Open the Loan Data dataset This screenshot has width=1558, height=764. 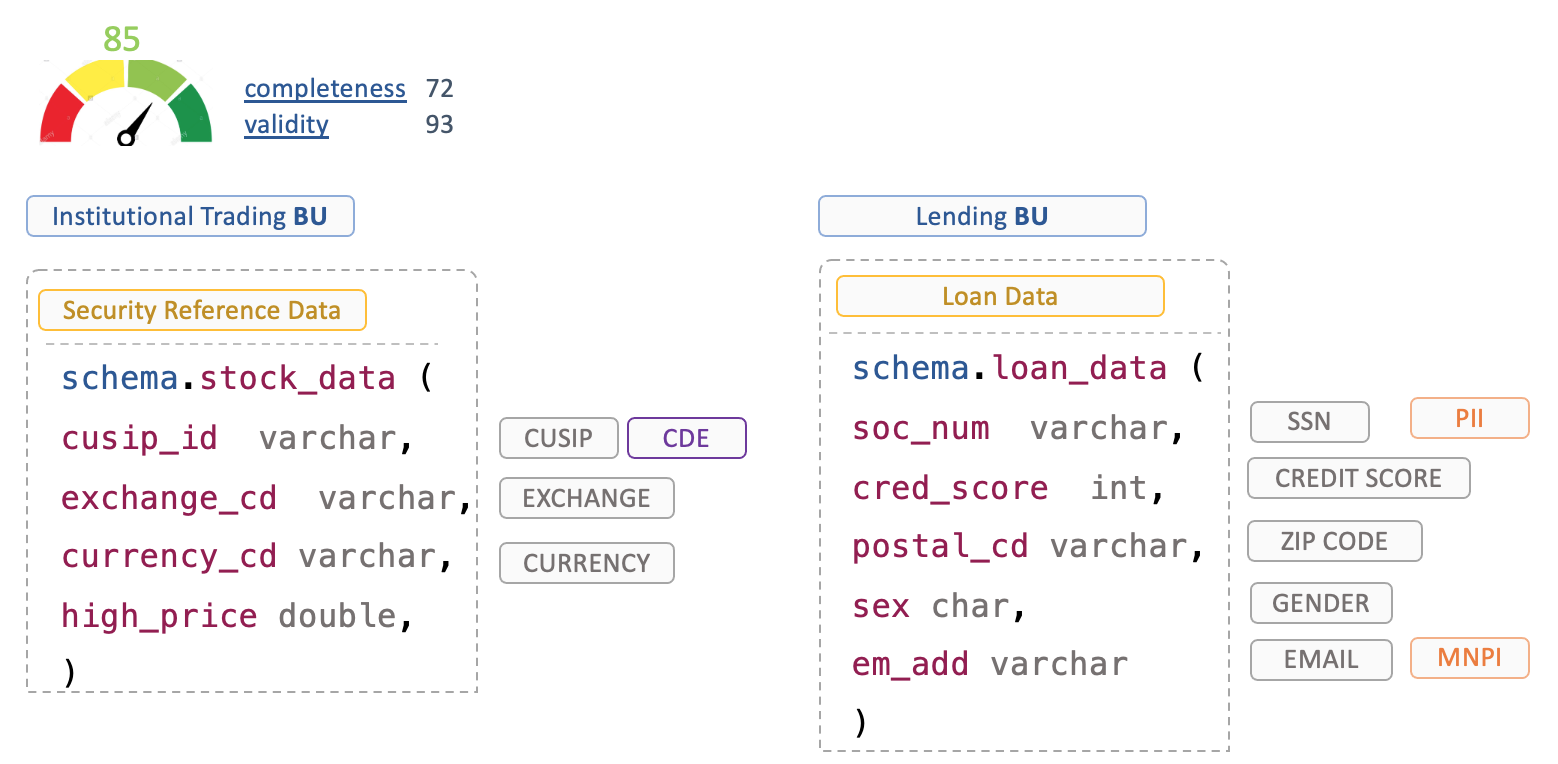(x=999, y=296)
